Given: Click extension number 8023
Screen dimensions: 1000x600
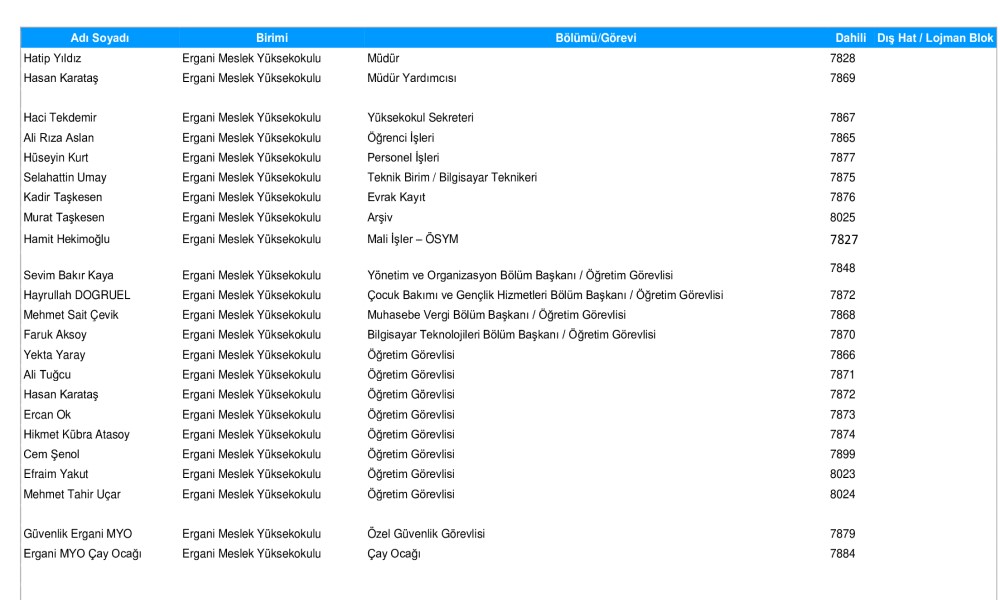Looking at the screenshot, I should pyautogui.click(x=842, y=474).
